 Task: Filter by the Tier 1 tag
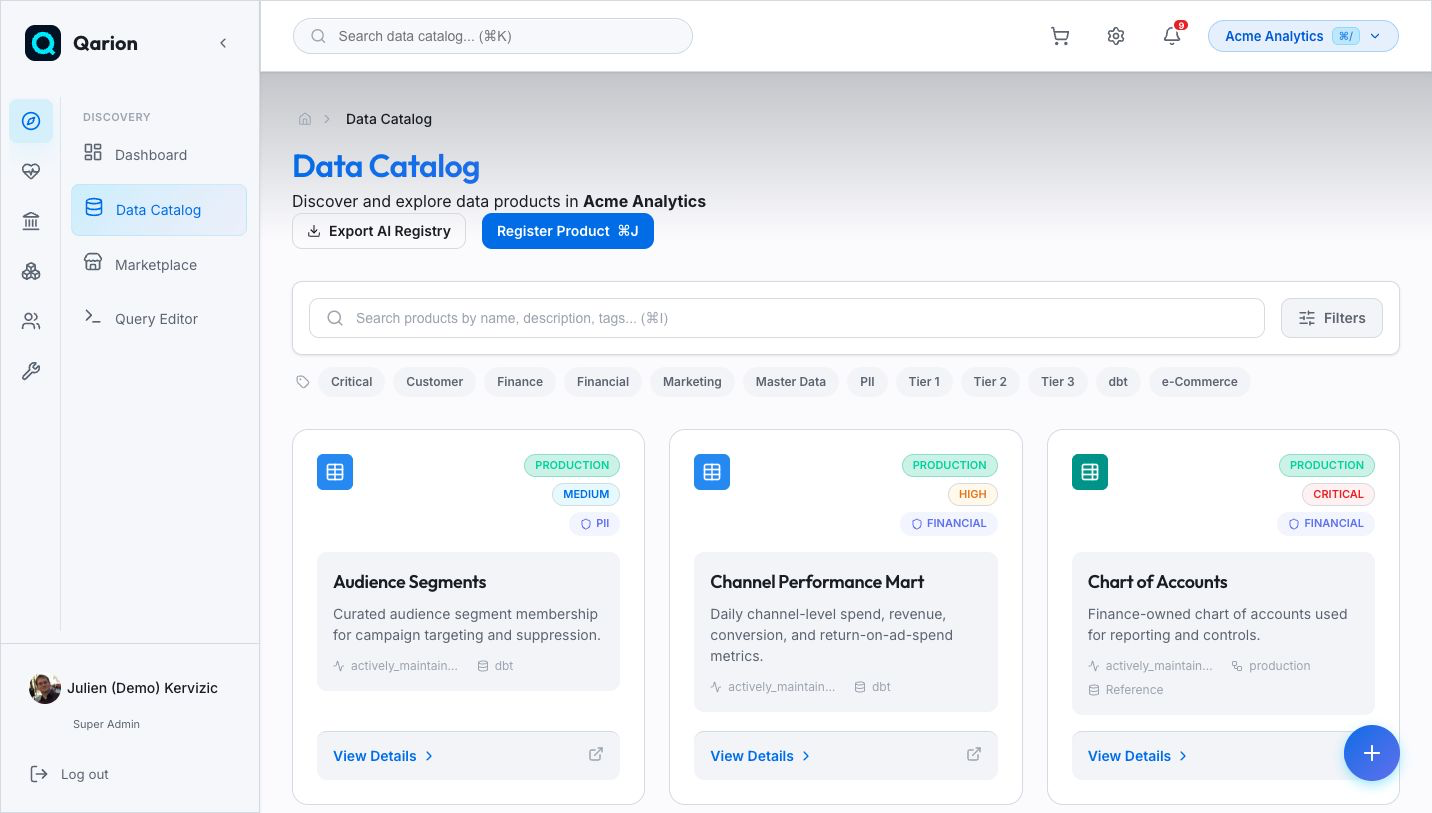[x=924, y=382]
